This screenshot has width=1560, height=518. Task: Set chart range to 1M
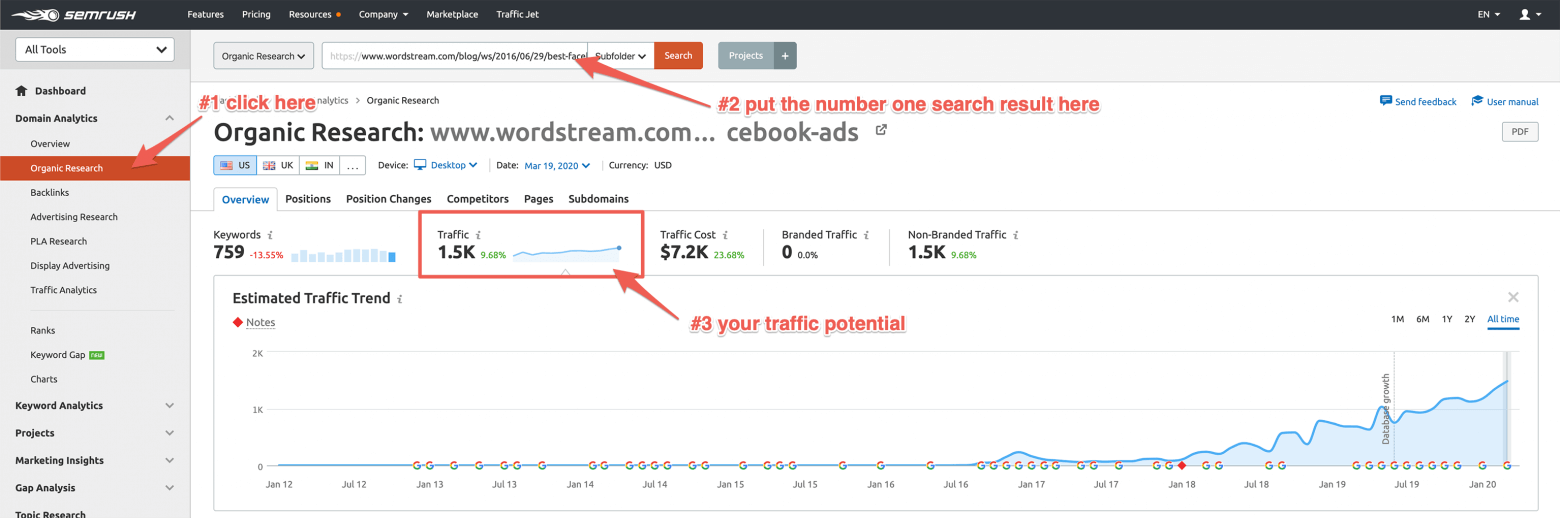click(x=1397, y=319)
